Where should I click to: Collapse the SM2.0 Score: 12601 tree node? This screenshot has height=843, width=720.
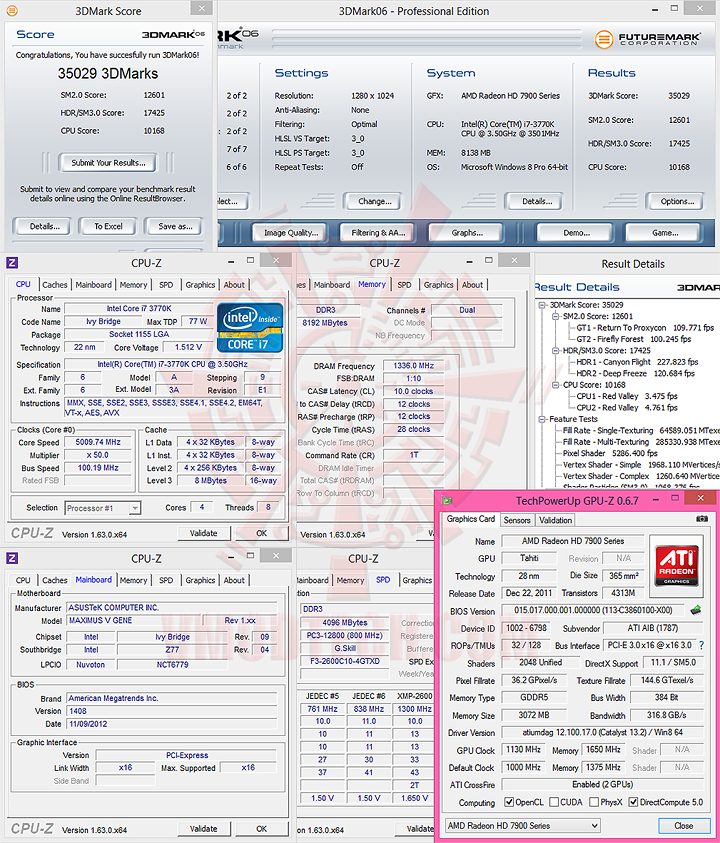[556, 316]
